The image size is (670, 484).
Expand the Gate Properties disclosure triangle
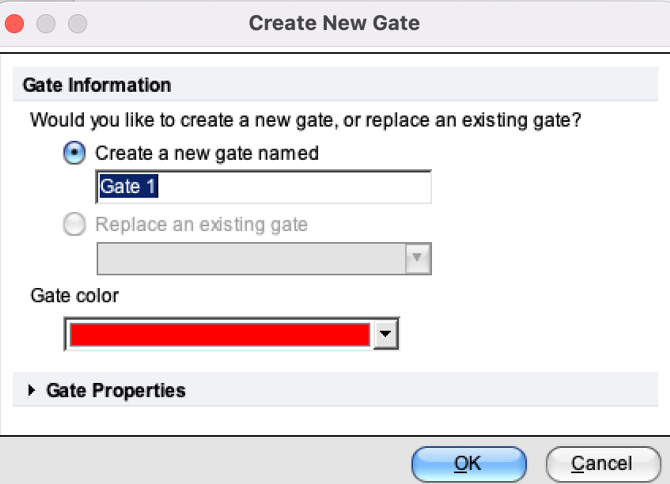(32, 391)
